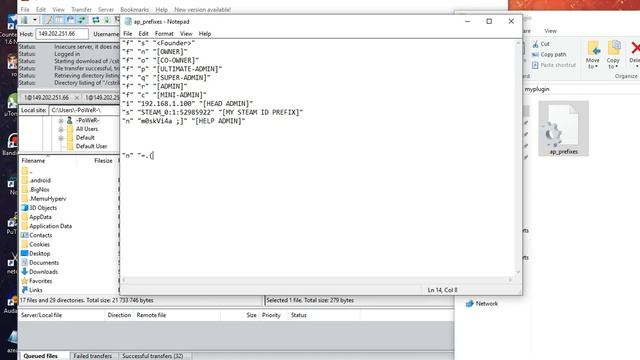Open Notepad's View menu

click(x=186, y=33)
